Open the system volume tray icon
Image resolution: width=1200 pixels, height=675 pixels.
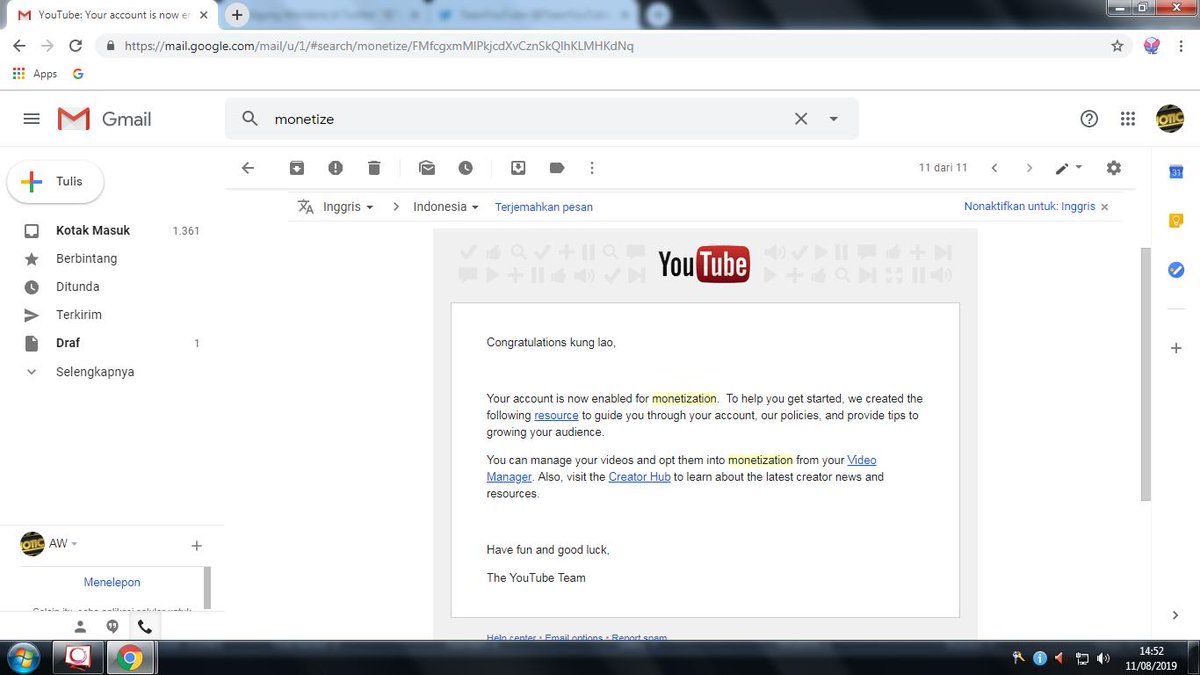point(1104,658)
